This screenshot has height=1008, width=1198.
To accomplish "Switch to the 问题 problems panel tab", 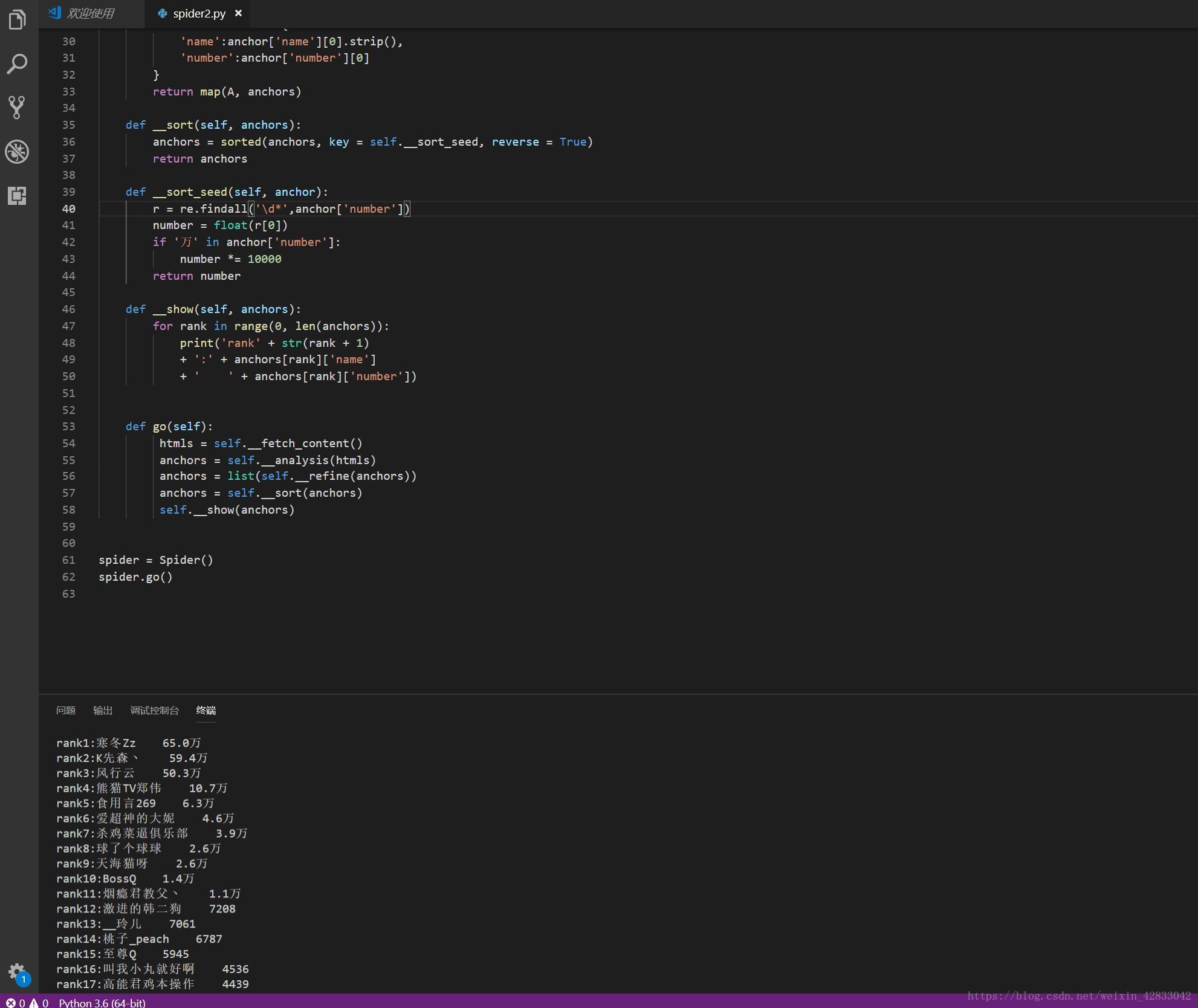I will tap(66, 710).
